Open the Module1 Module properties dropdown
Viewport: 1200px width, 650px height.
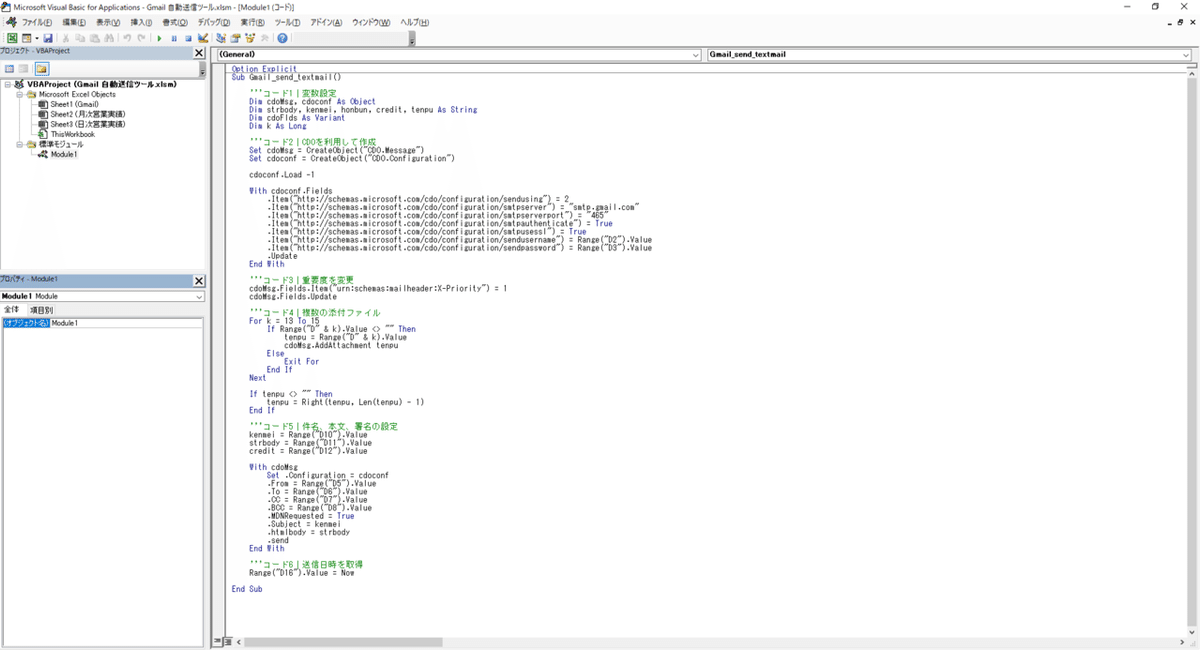tap(199, 297)
